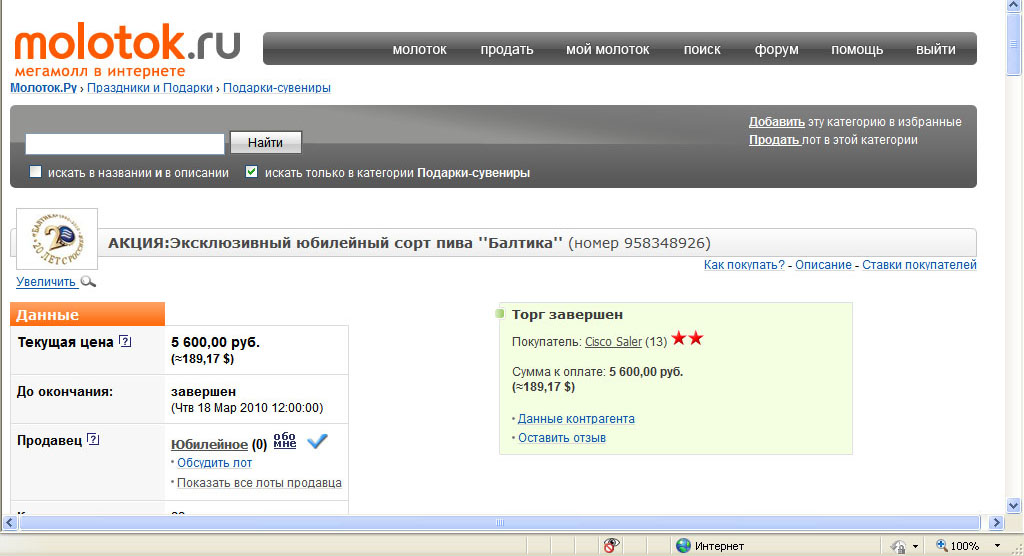Focus the search text field
1024x556 pixels.
pos(125,143)
